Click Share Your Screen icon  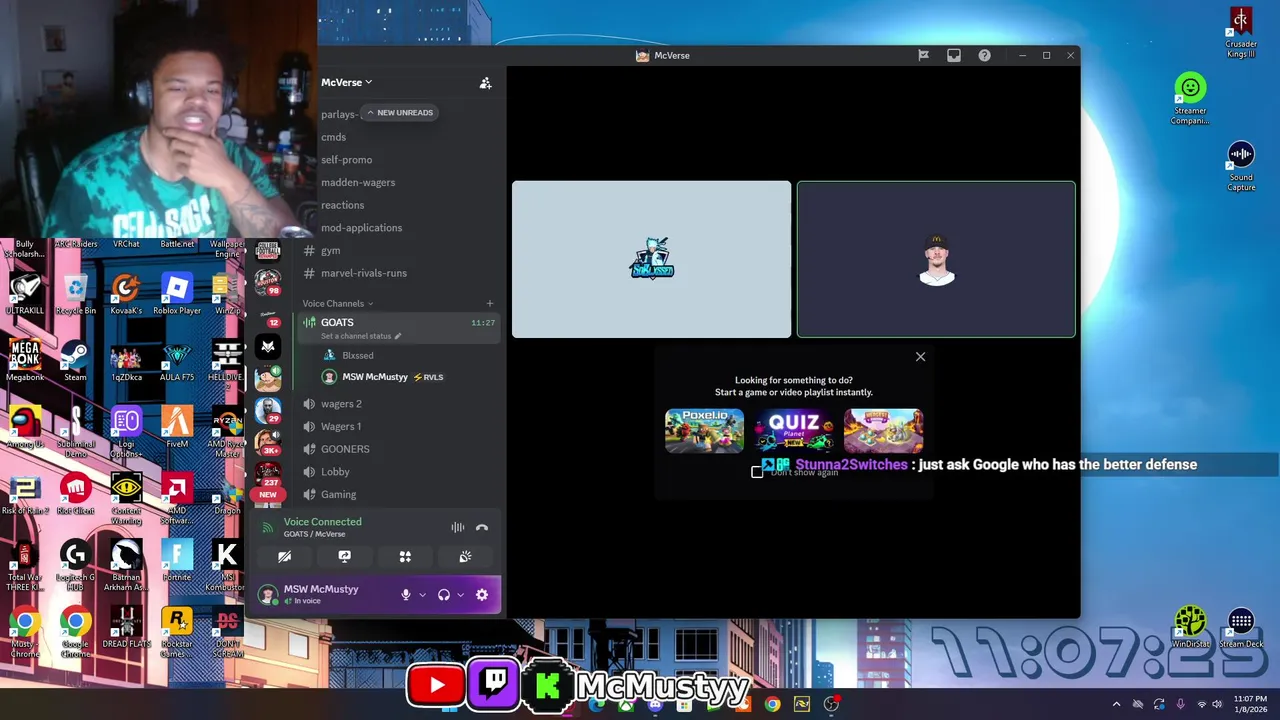coord(345,556)
